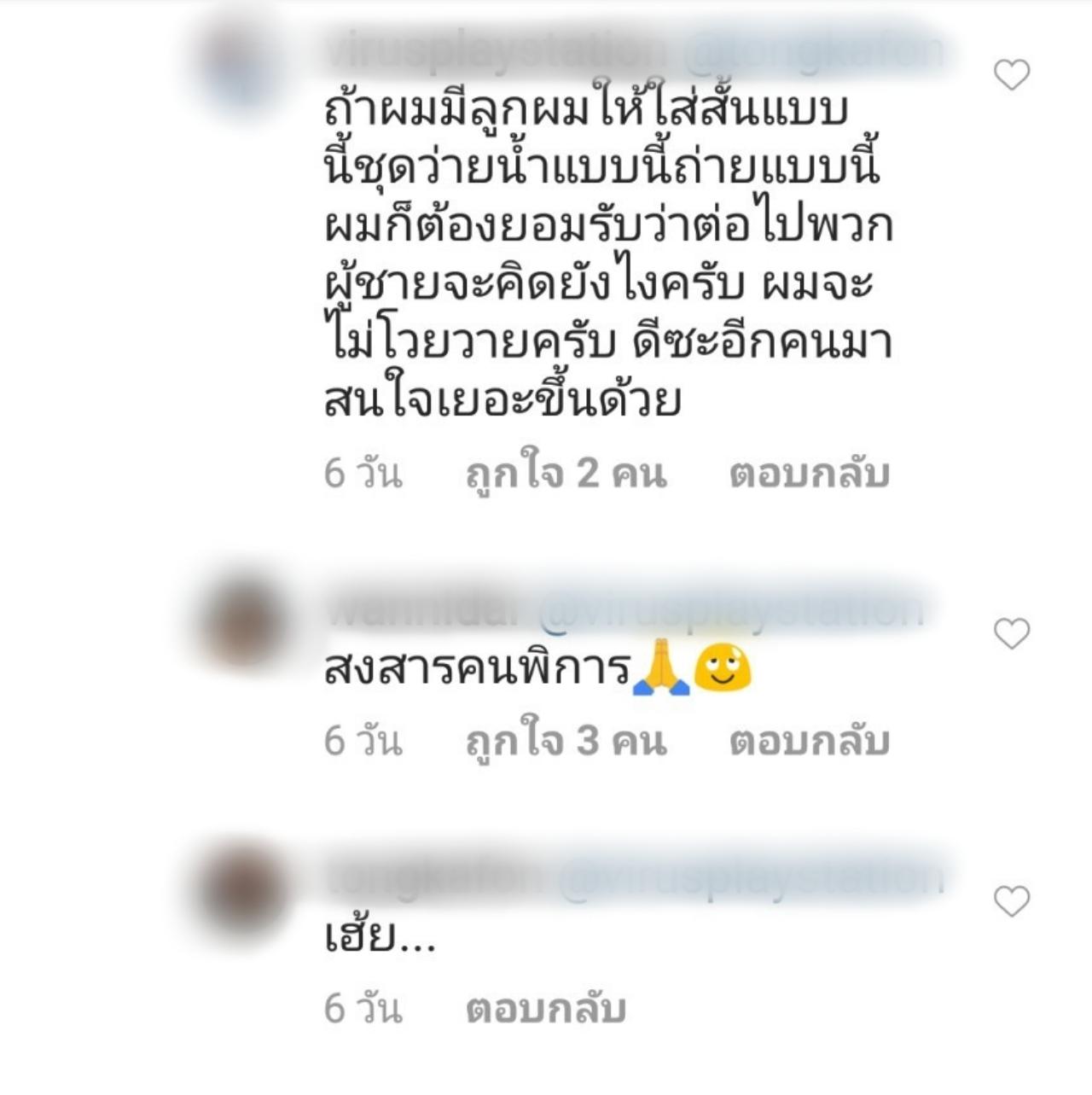
Task: Click ตอบกลับ under the สงสารคนพิการ comment
Action: click(x=809, y=741)
